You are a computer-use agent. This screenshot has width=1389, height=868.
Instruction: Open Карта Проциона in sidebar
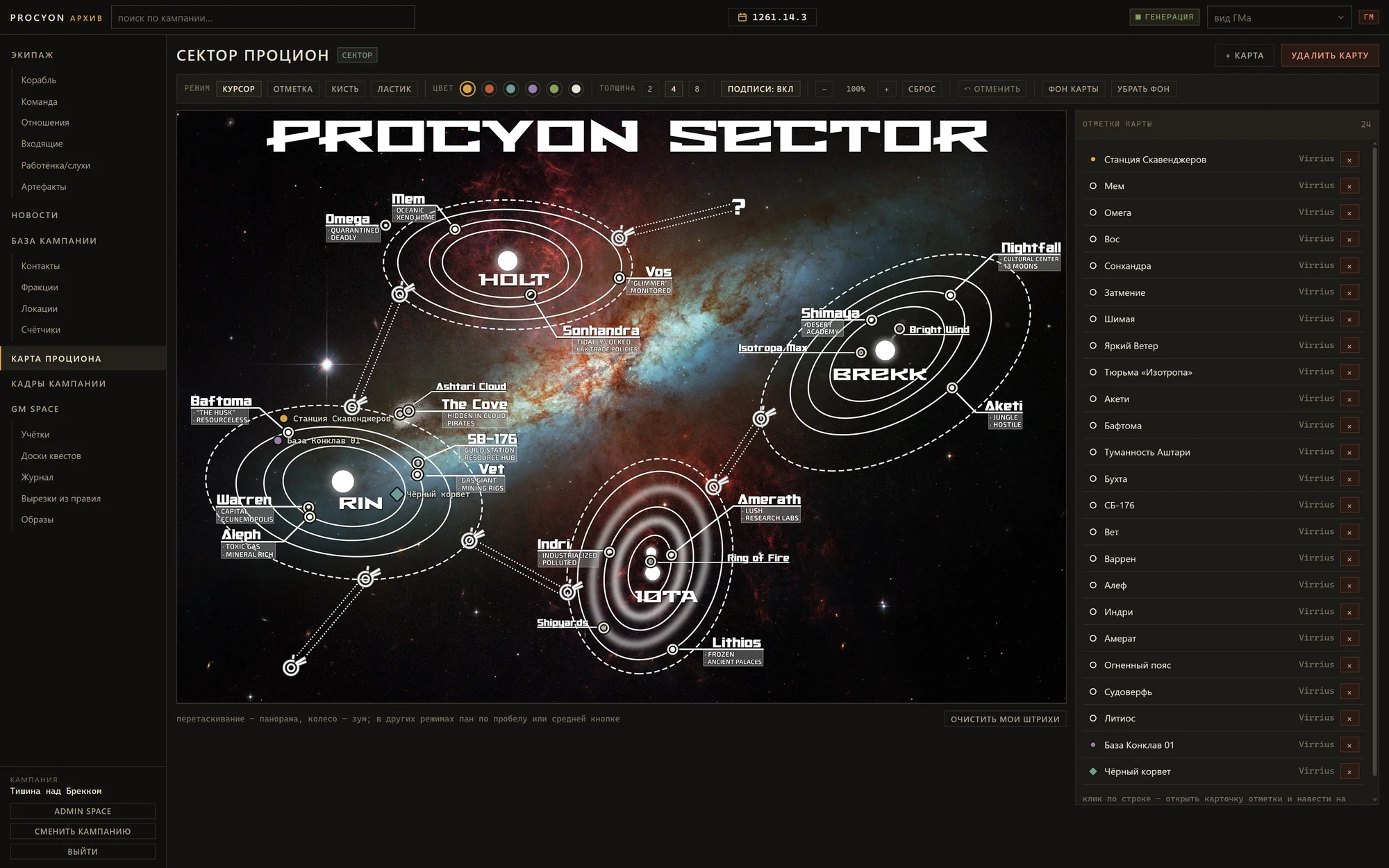(83, 358)
